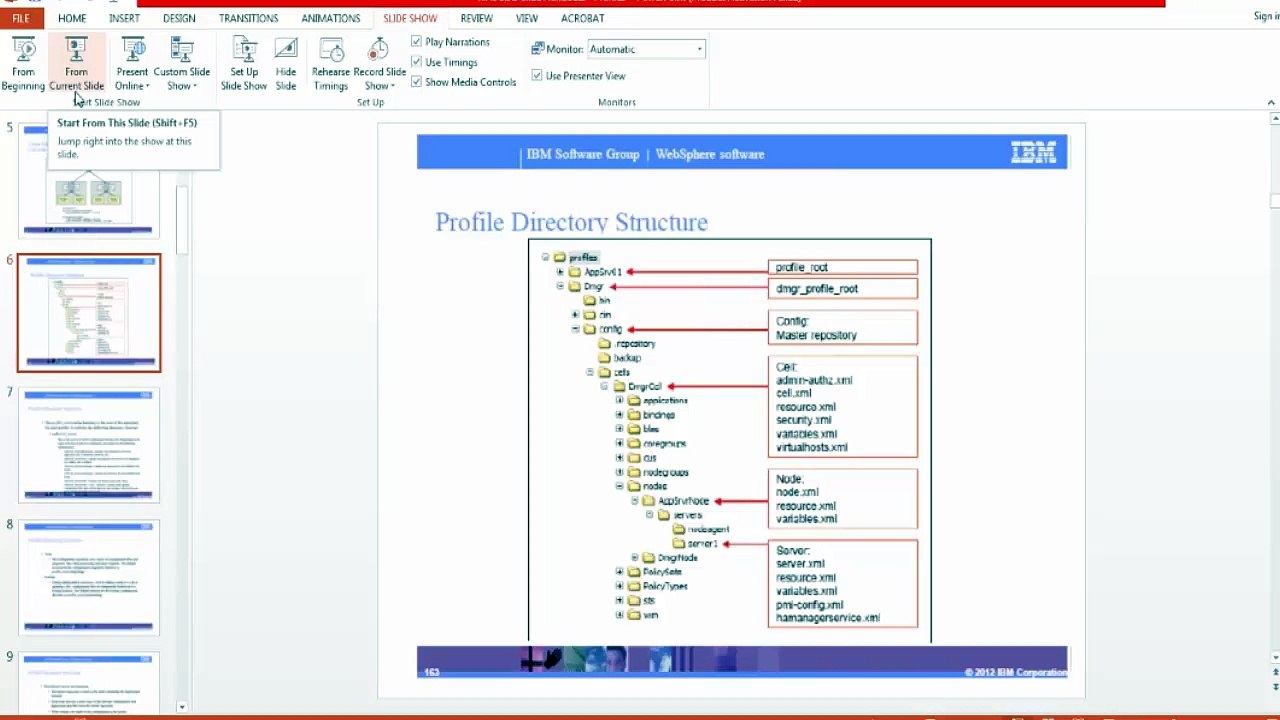Collapse the ribbon with the chevron
Screen dimensions: 1280x720
(1271, 102)
